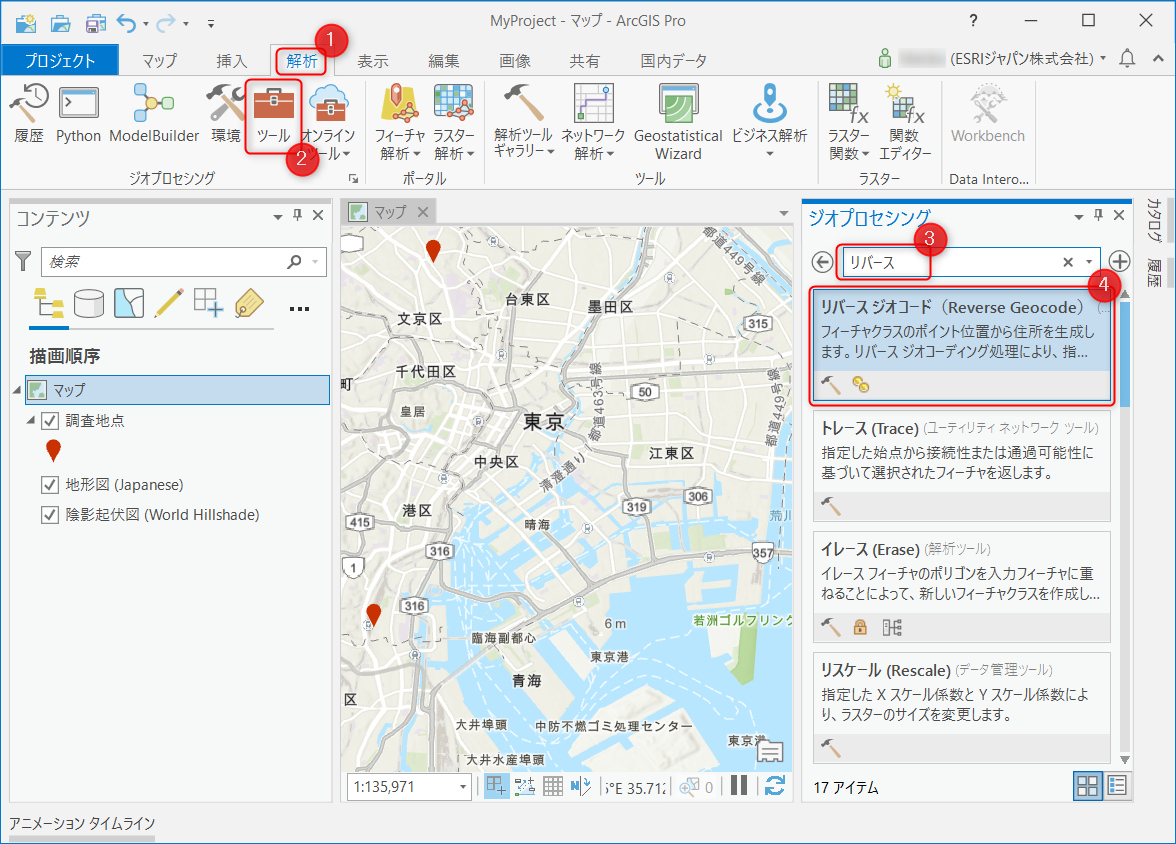Uncheck the 調査地点 layer visibility
This screenshot has width=1176, height=844.
coord(50,421)
